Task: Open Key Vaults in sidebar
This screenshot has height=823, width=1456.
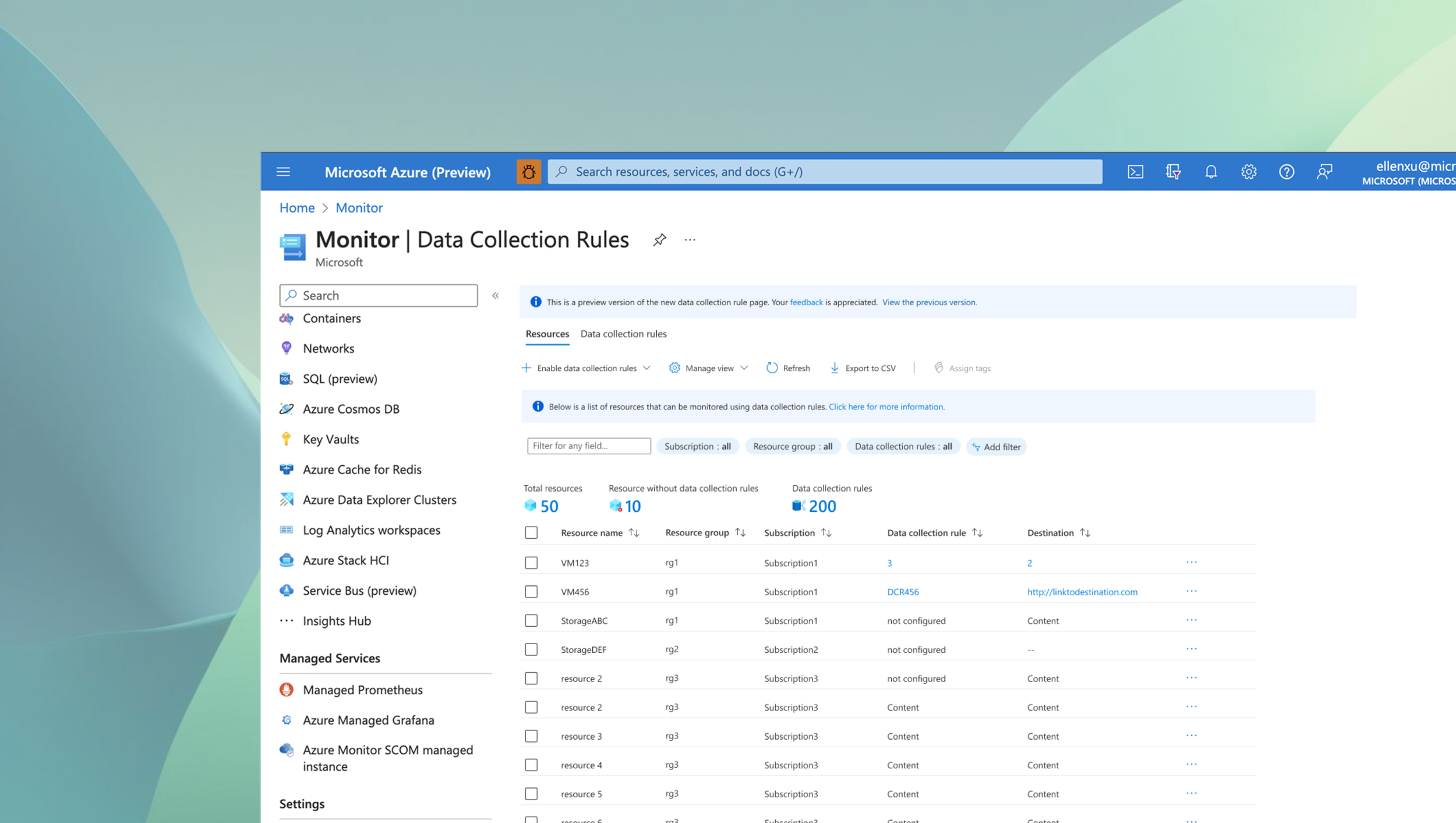Action: [x=330, y=439]
